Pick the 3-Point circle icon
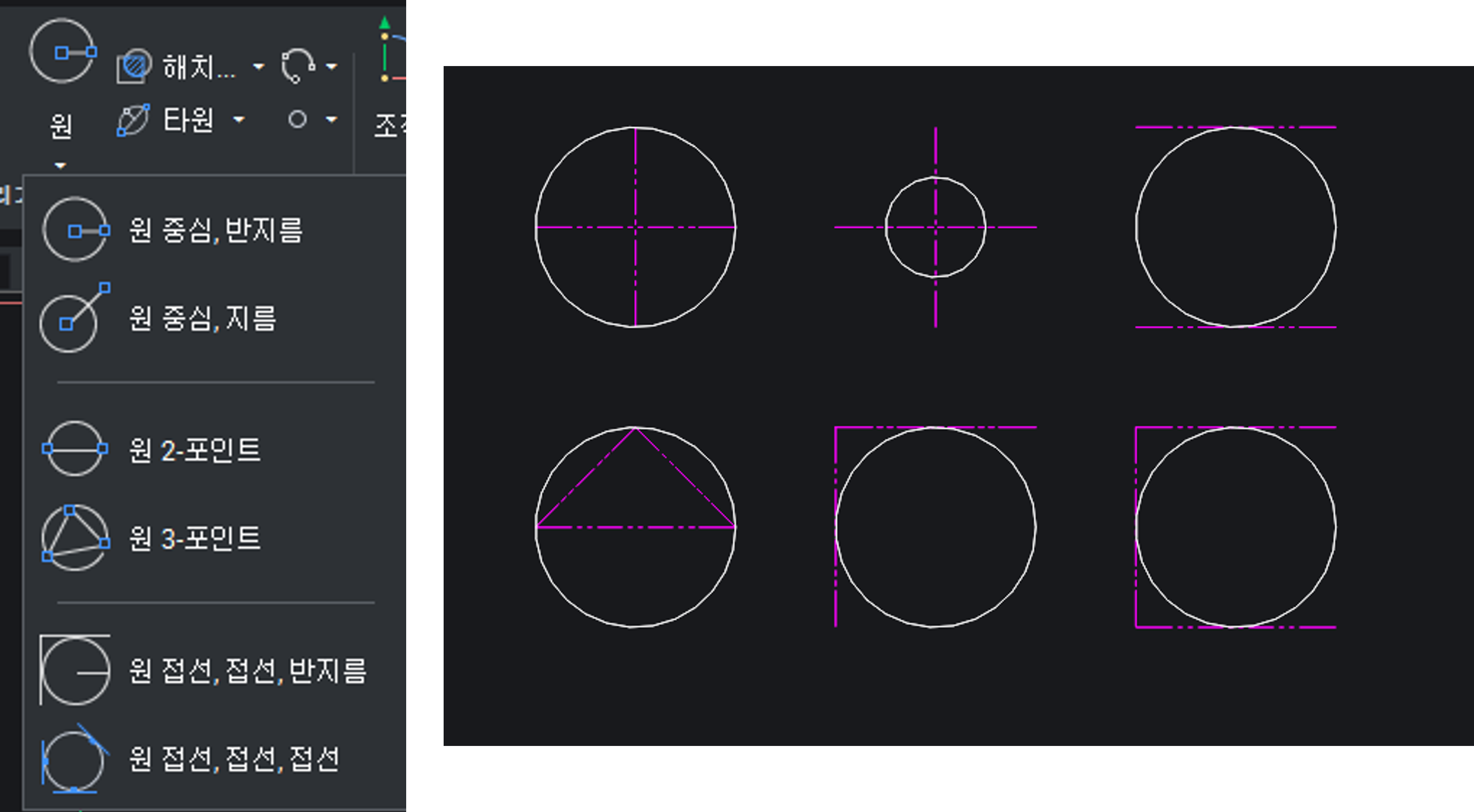The image size is (1474, 812). point(74,538)
